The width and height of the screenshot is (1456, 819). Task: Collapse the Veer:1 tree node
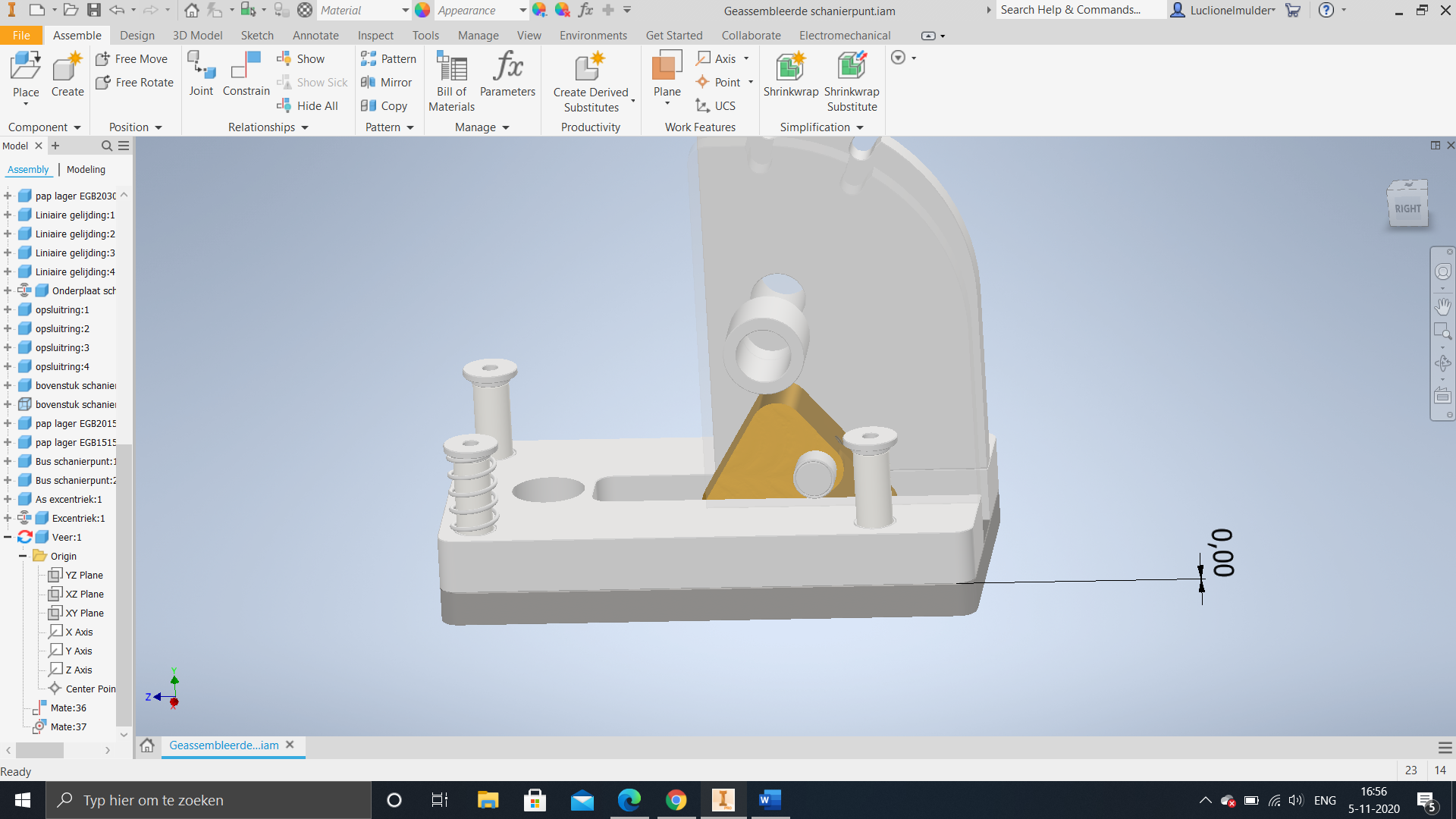click(8, 537)
